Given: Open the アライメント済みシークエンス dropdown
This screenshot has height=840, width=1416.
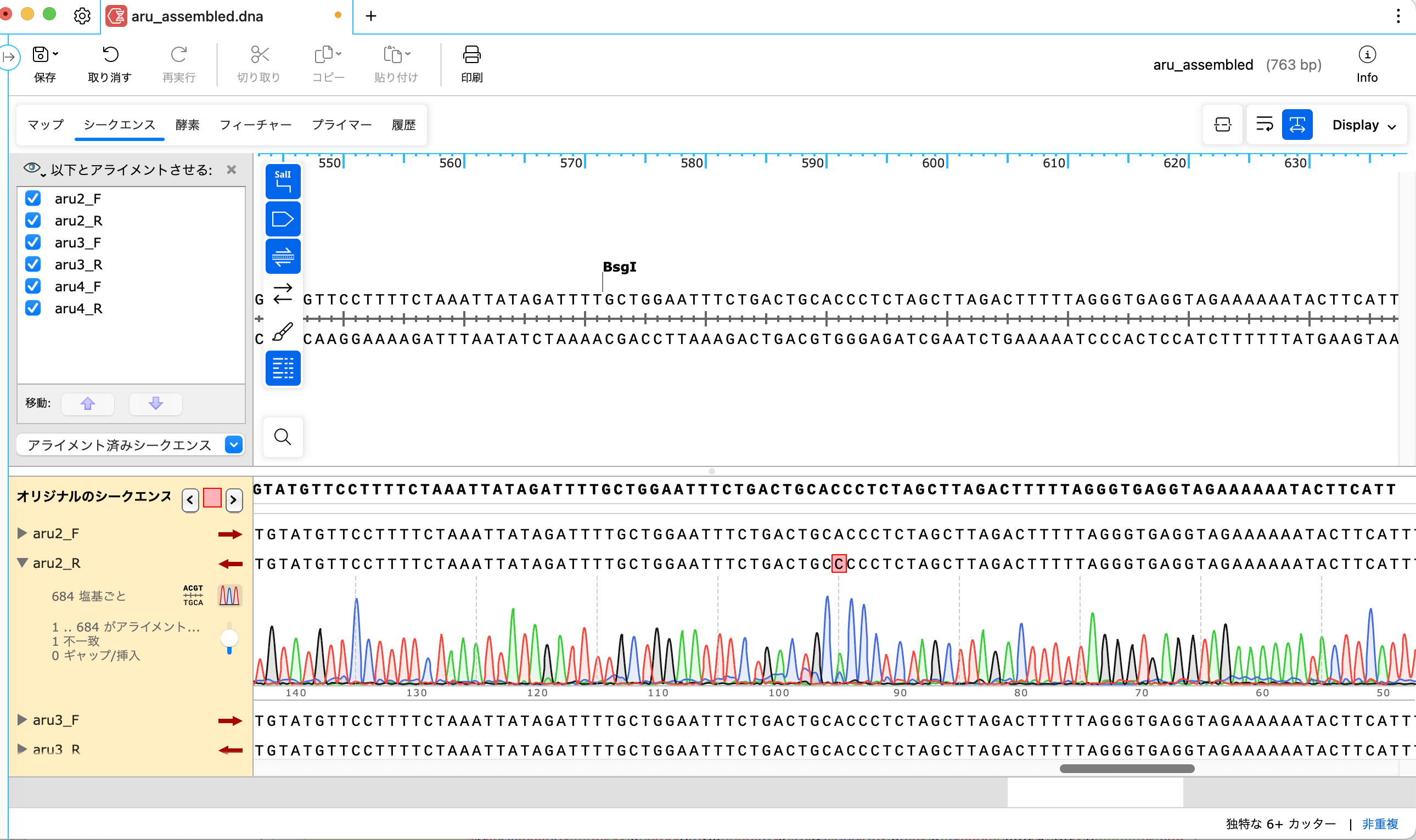Looking at the screenshot, I should pyautogui.click(x=234, y=445).
